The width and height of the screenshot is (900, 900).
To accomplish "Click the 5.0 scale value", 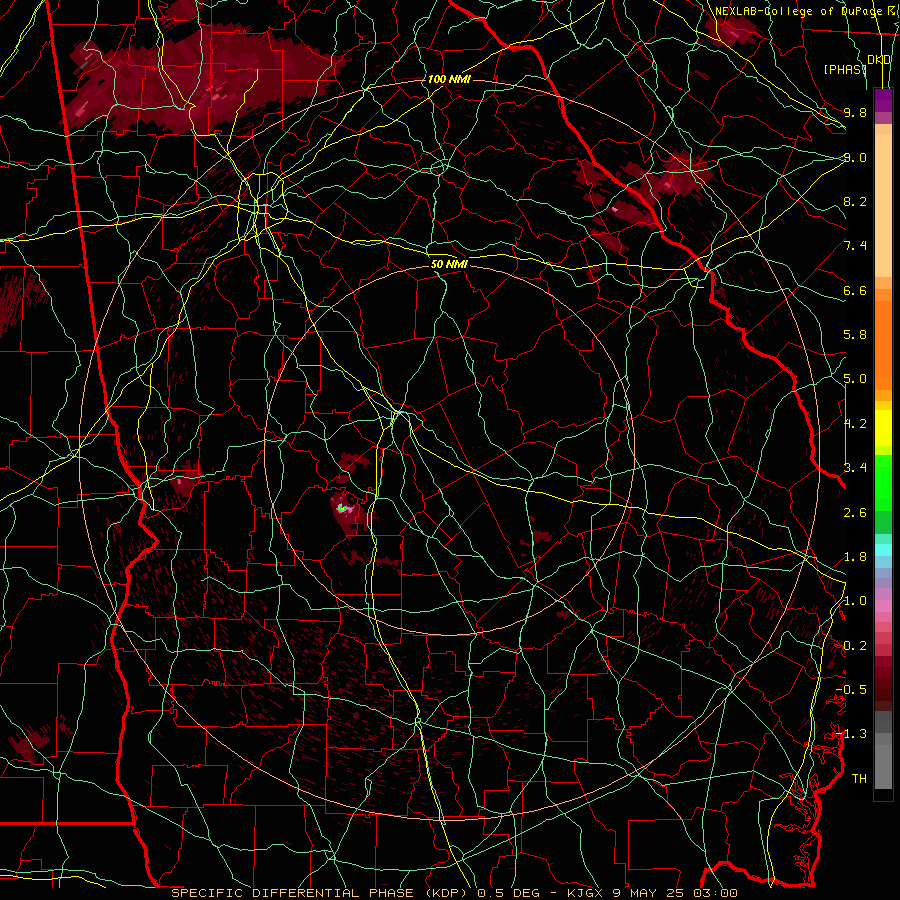I will pyautogui.click(x=855, y=379).
